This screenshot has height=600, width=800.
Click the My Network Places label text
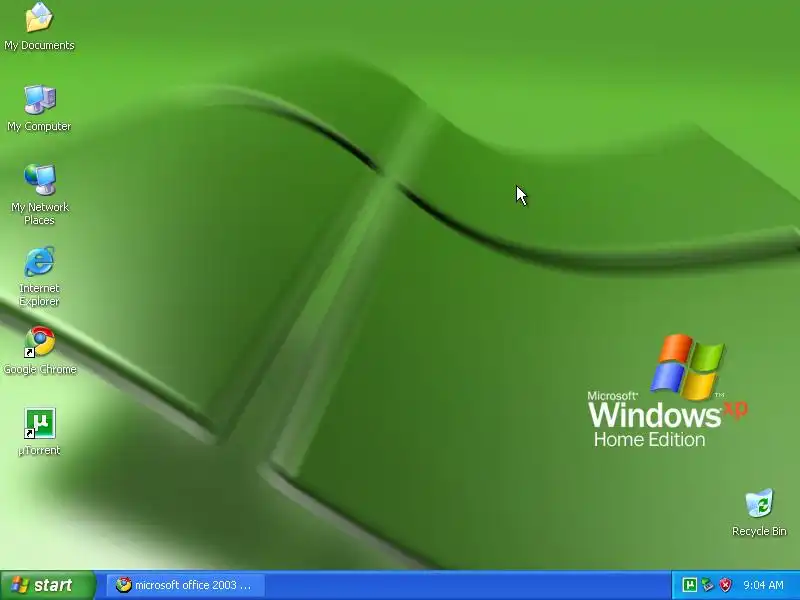click(40, 214)
